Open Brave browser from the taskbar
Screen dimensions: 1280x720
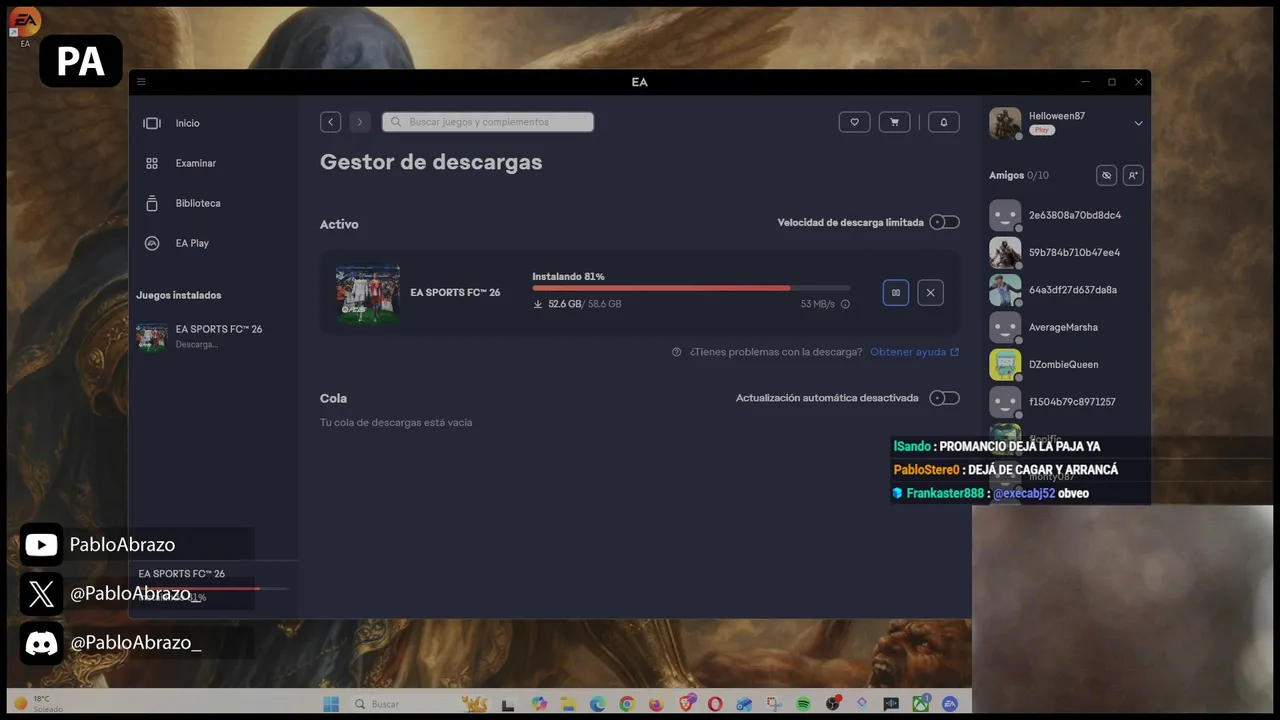(686, 704)
